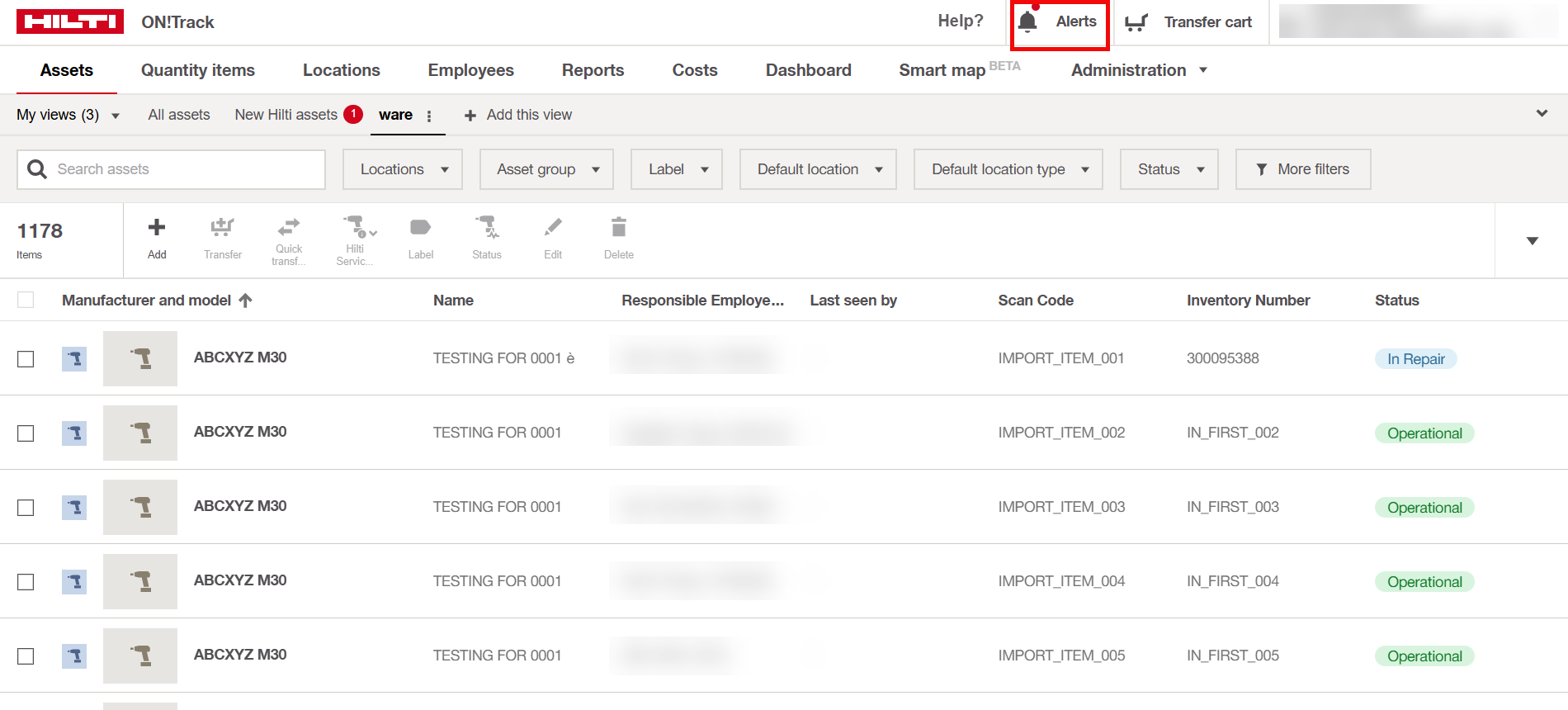Go to the Dashboard tab
Screen dimensions: 1568x710
pyautogui.click(x=808, y=70)
